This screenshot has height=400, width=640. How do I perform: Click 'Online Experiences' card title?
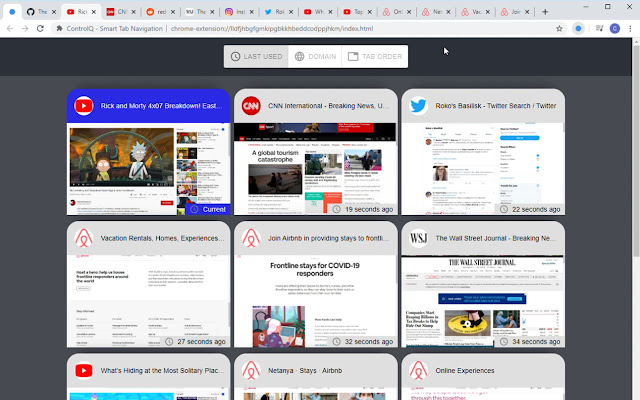pyautogui.click(x=464, y=371)
